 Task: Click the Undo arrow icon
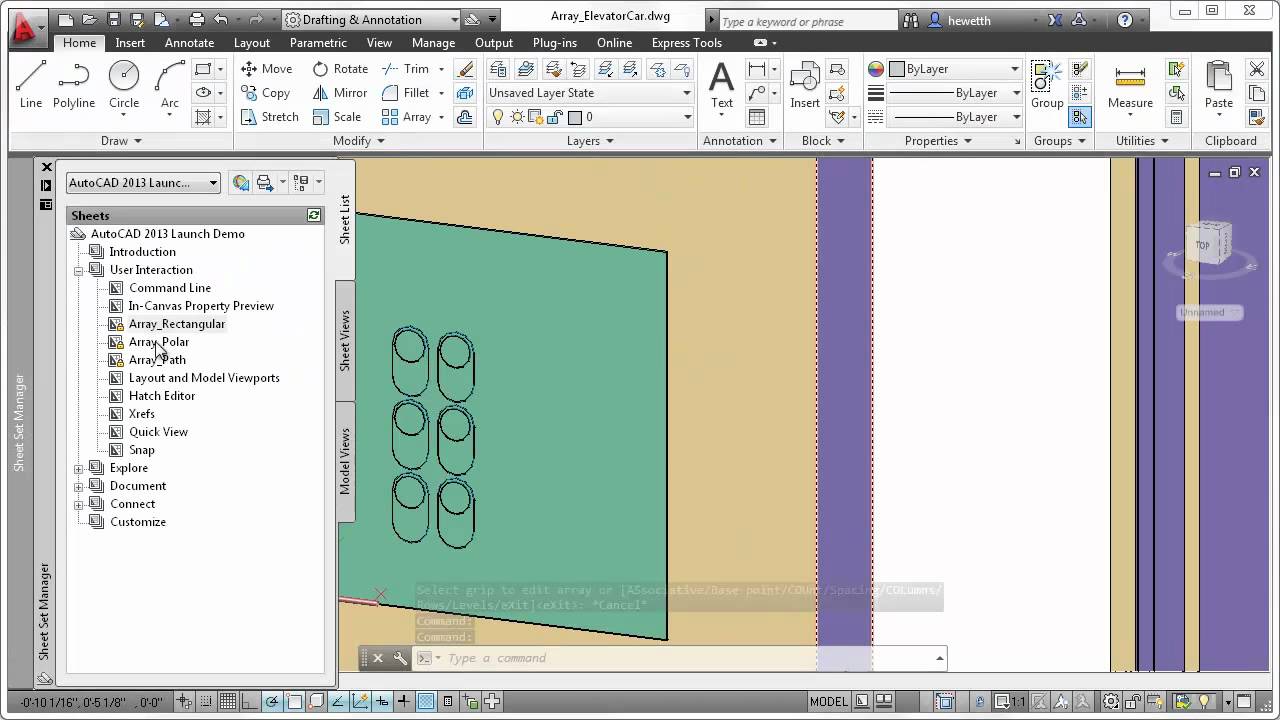pos(221,19)
